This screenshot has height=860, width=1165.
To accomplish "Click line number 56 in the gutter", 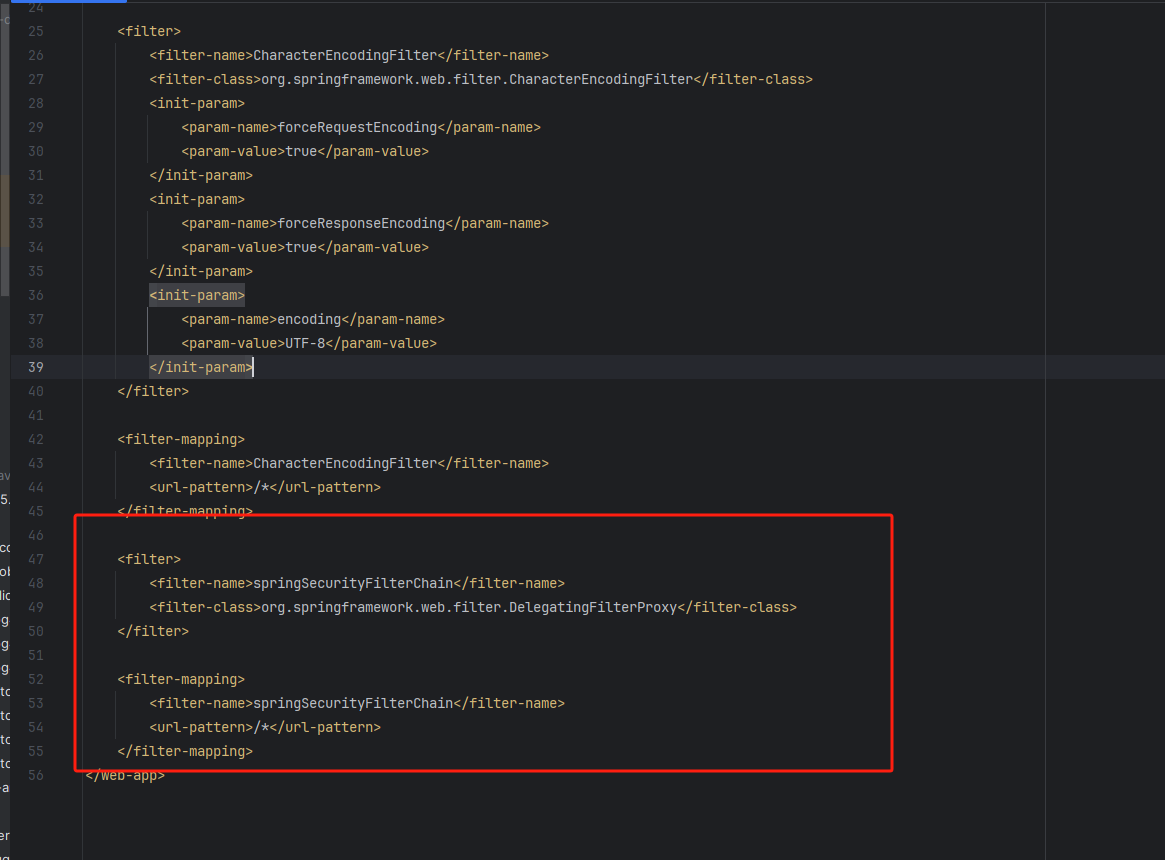I will [x=35, y=775].
